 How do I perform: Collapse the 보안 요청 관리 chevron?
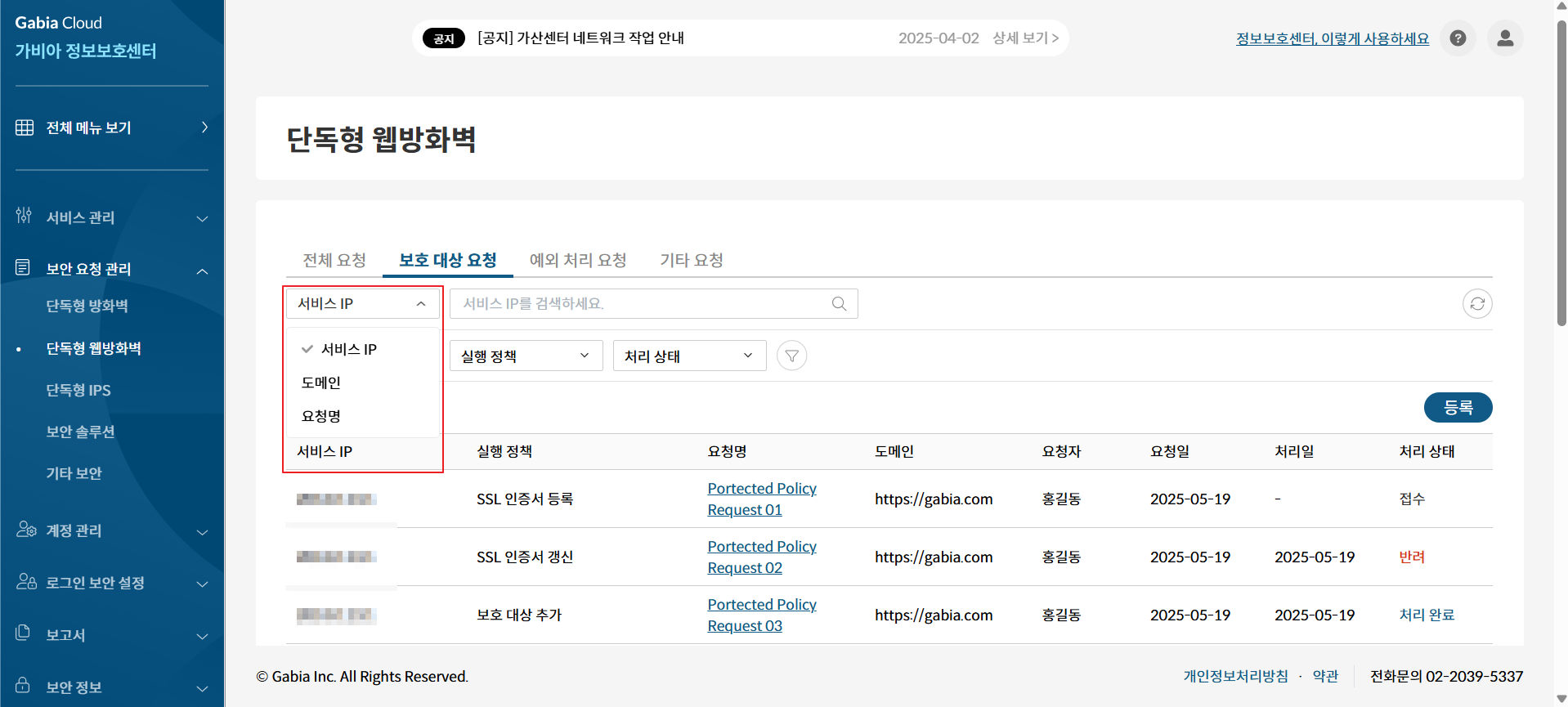click(202, 271)
